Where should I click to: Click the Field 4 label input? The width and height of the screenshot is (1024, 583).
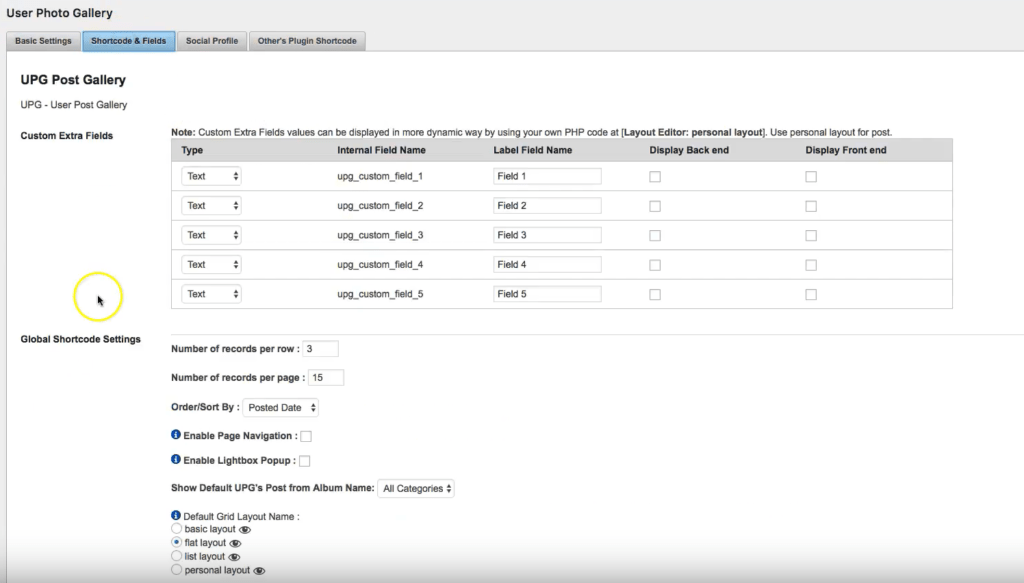coord(547,264)
